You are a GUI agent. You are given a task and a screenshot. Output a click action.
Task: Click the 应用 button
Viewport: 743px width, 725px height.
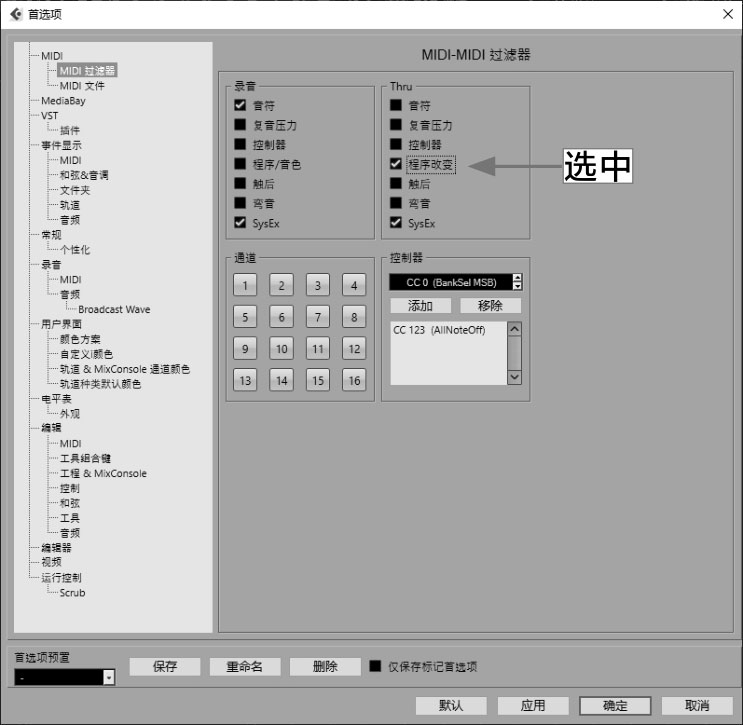coord(533,705)
